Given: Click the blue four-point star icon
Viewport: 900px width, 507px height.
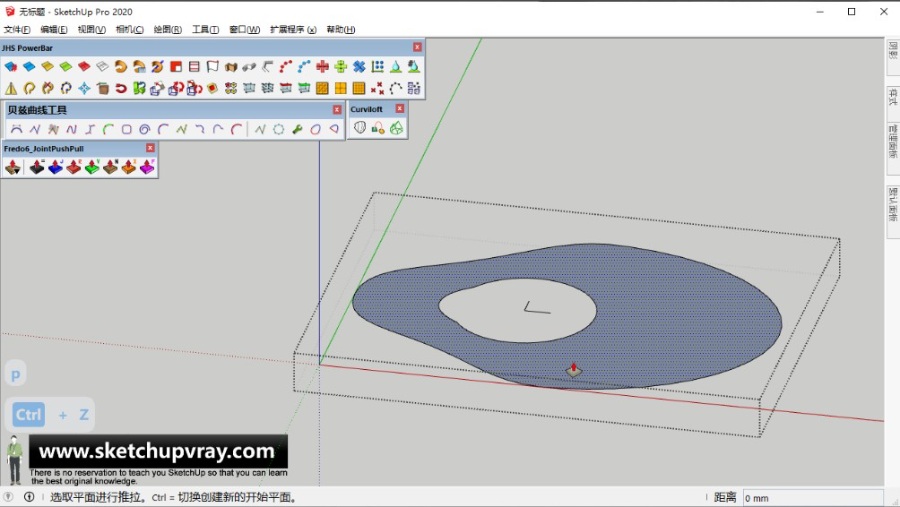Looking at the screenshot, I should 84,88.
